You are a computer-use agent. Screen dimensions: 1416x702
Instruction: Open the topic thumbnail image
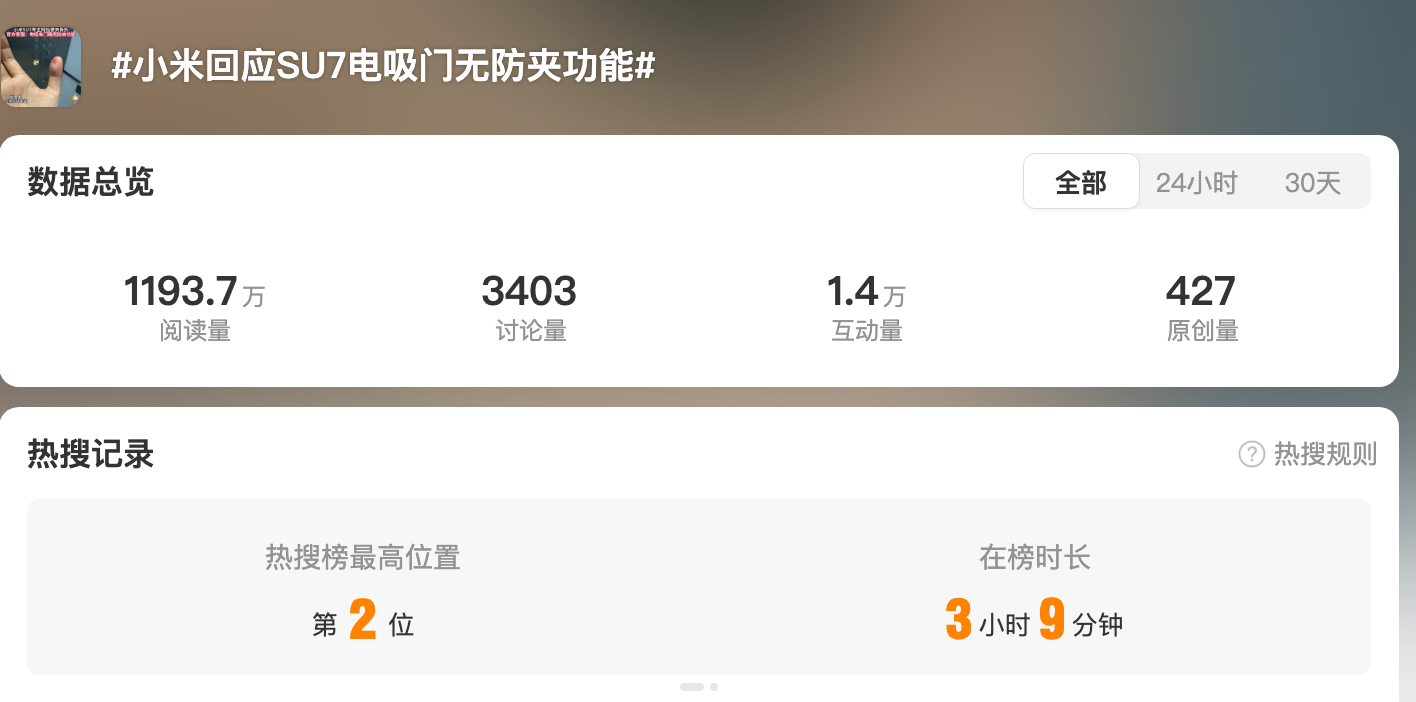(x=41, y=67)
